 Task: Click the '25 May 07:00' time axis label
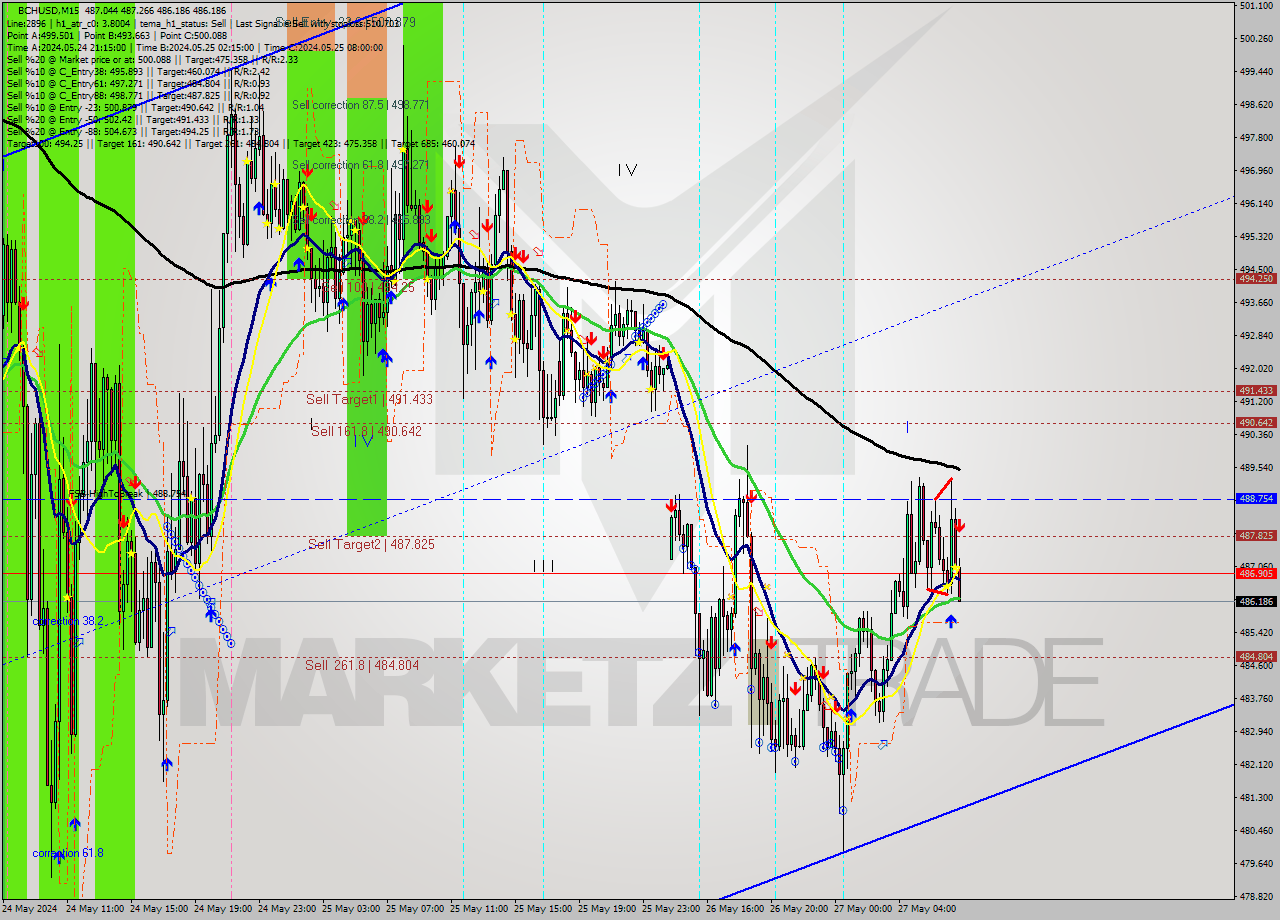(x=417, y=909)
